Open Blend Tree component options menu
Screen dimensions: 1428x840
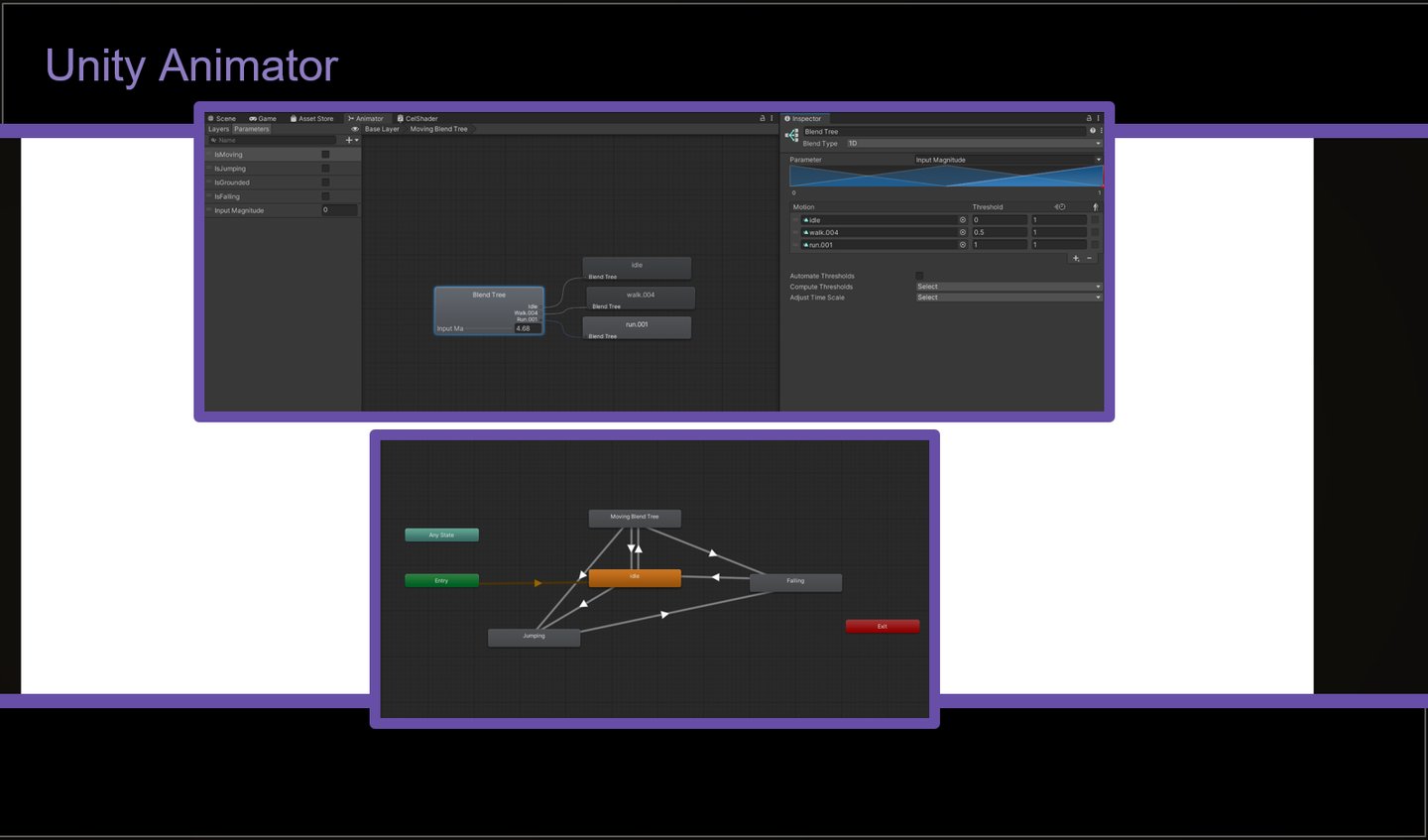click(1101, 131)
